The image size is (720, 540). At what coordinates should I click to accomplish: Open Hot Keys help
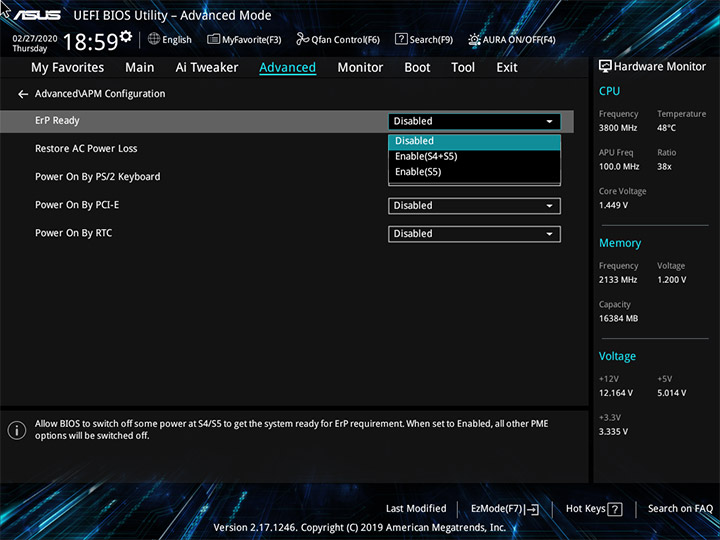pos(594,509)
